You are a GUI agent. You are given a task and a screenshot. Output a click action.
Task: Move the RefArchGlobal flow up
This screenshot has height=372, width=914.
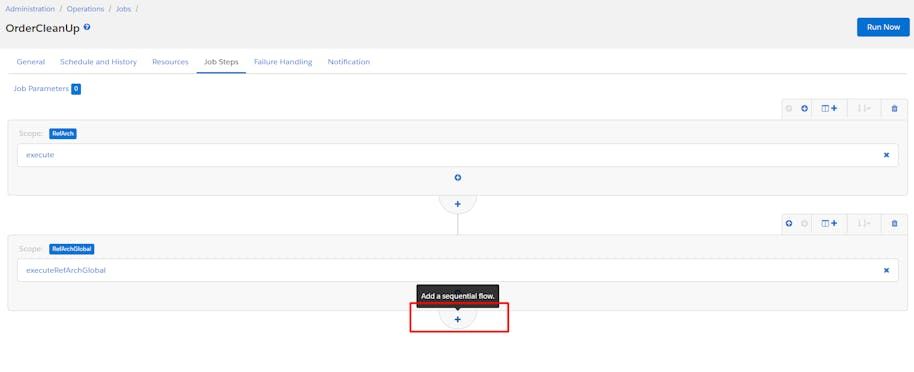click(x=789, y=223)
